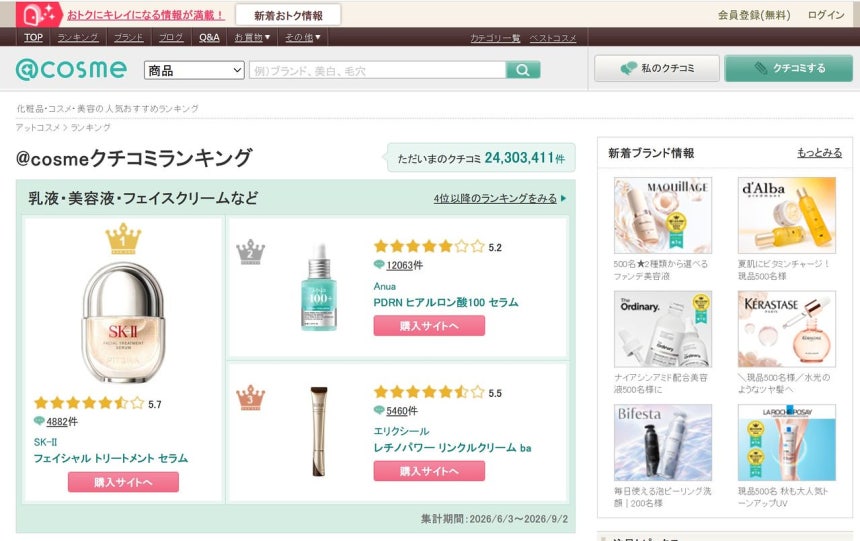Click the もっとみる link for brand news
The image size is (860, 541).
(819, 153)
